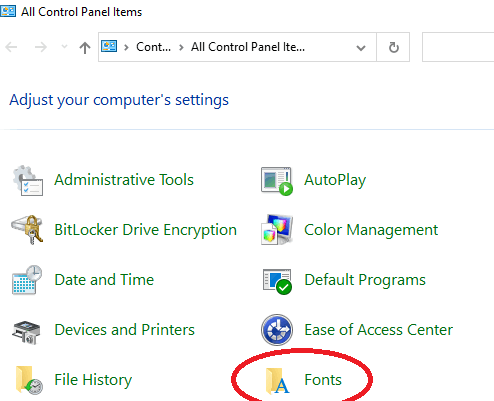Open the Color Management link
This screenshot has width=494, height=401.
click(371, 230)
